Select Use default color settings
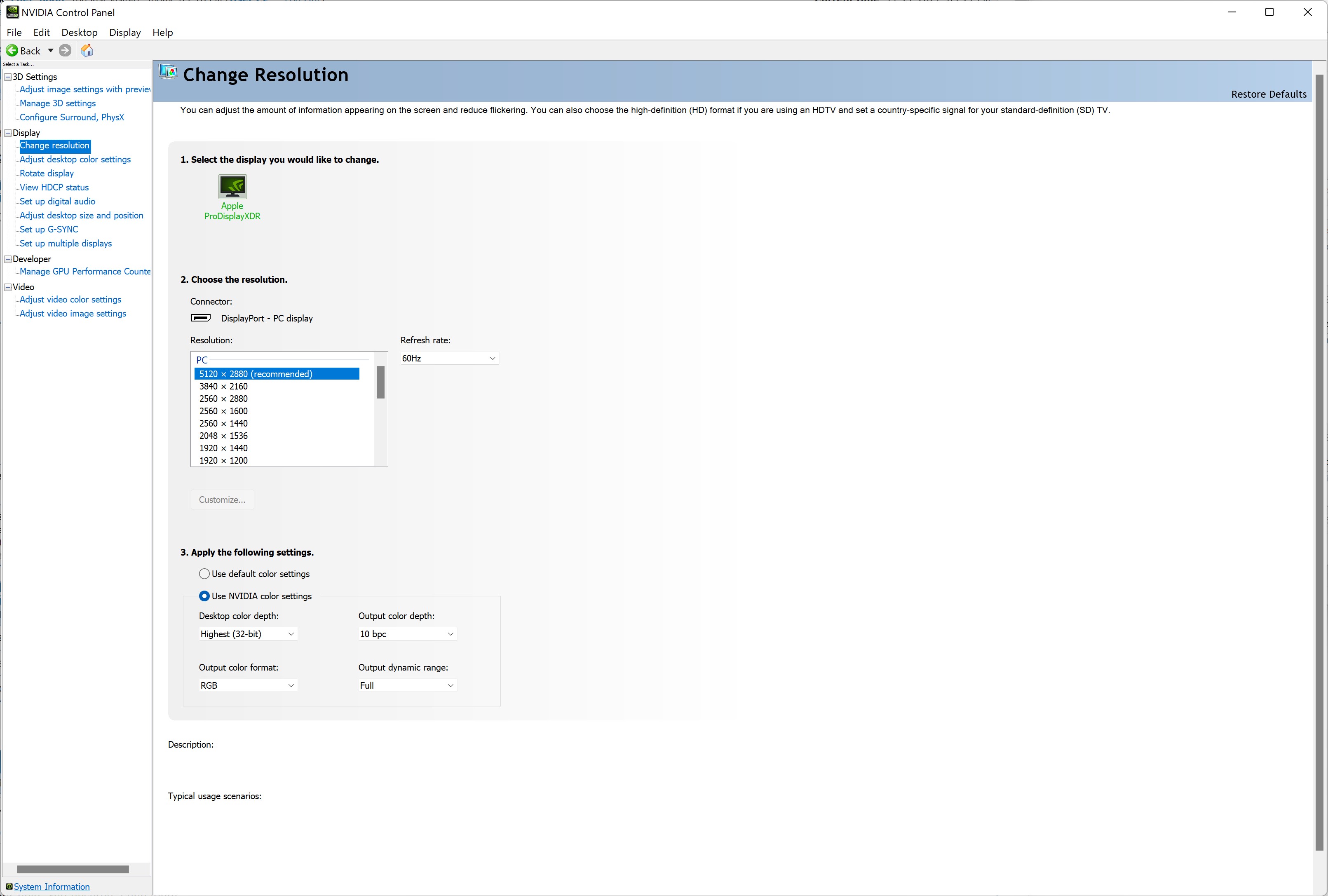 204,574
